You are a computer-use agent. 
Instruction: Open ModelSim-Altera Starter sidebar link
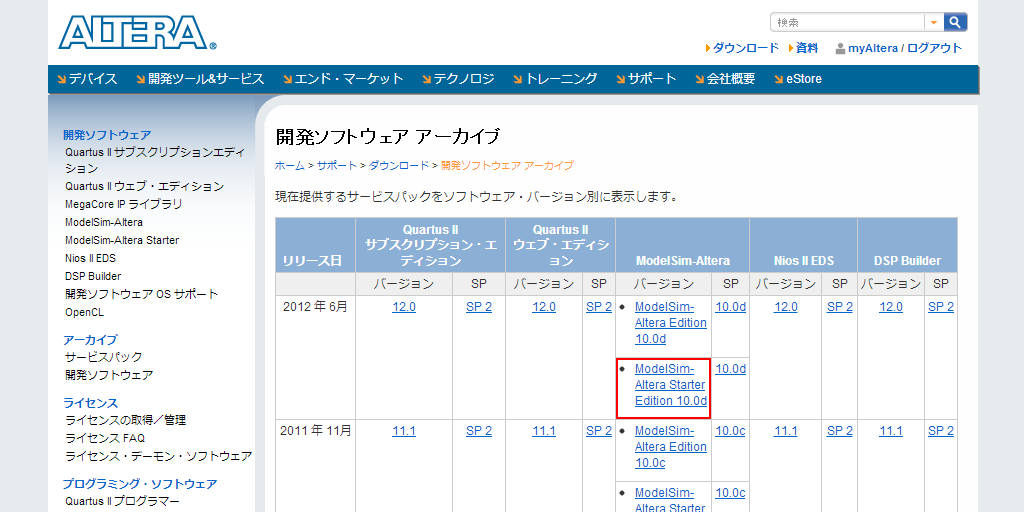122,240
